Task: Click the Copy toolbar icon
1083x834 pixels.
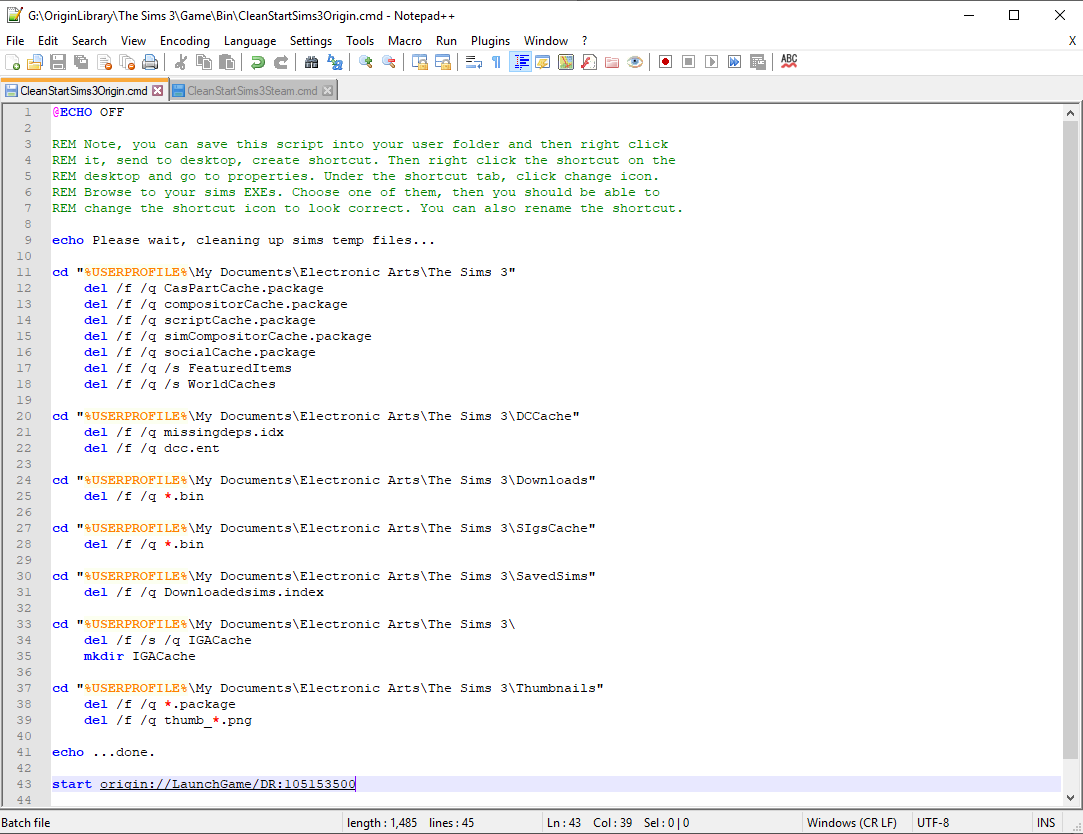Action: (204, 62)
